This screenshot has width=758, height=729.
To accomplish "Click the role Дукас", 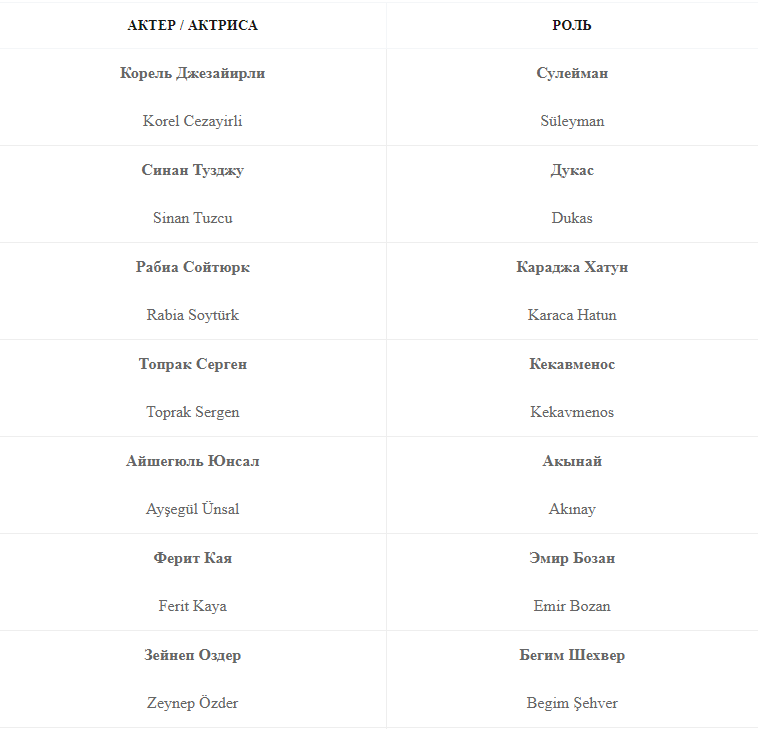I will click(572, 170).
